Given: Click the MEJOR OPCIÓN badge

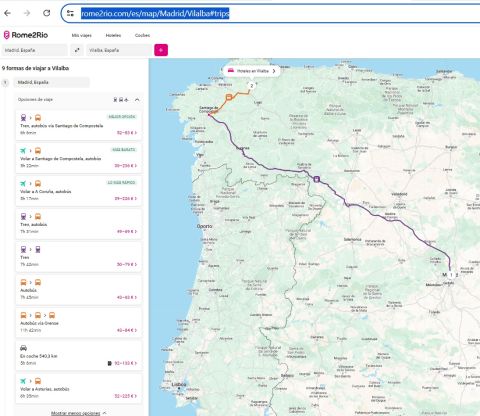Looking at the screenshot, I should click(122, 117).
